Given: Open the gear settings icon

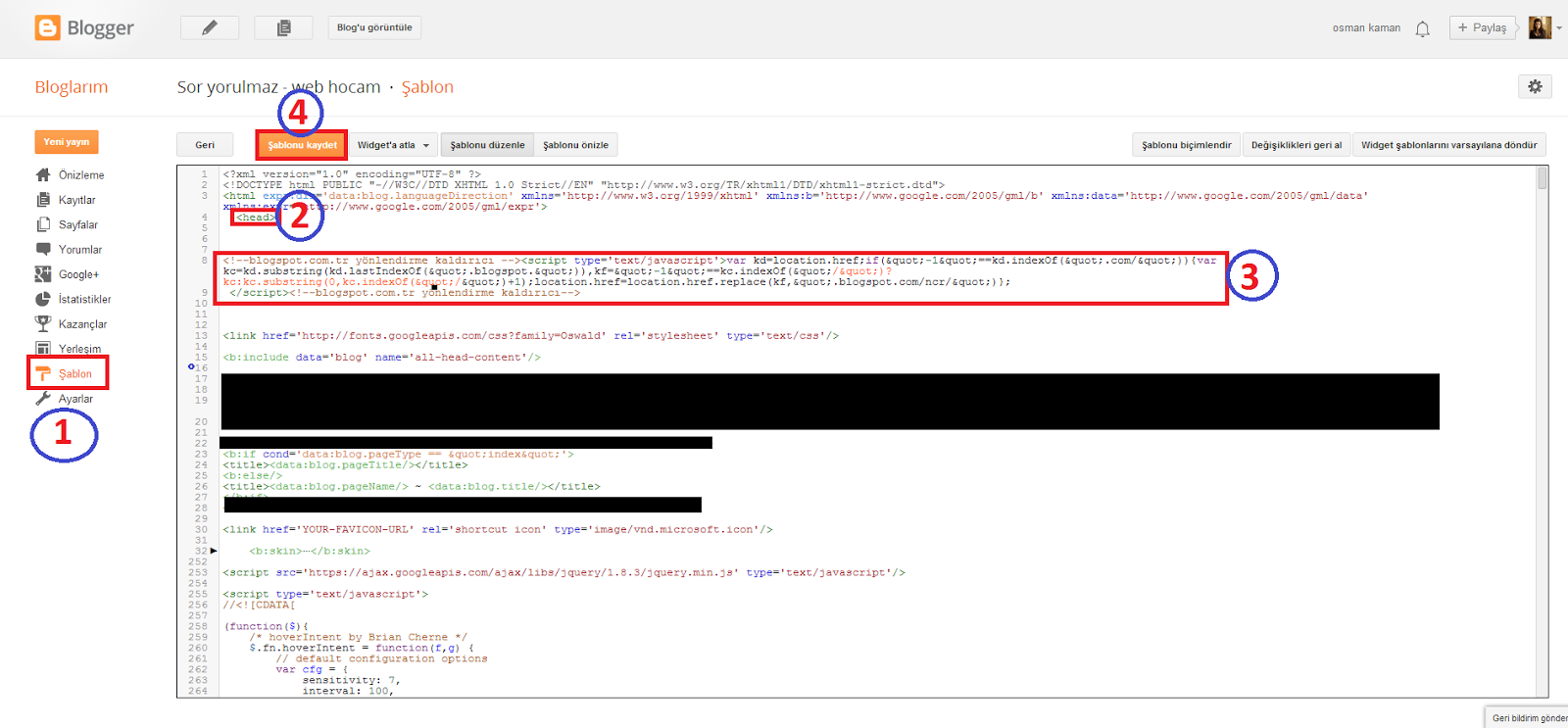Looking at the screenshot, I should pyautogui.click(x=1535, y=86).
